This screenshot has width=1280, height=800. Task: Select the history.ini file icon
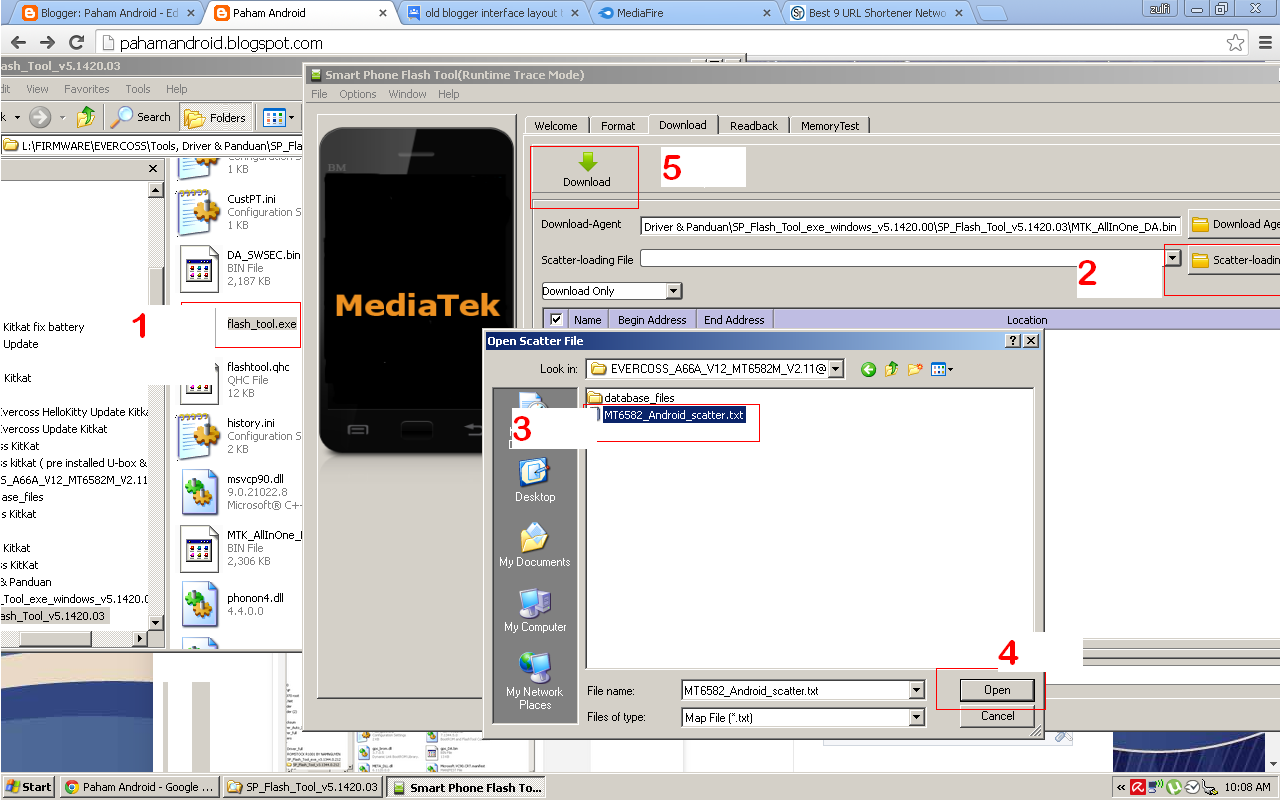point(198,435)
